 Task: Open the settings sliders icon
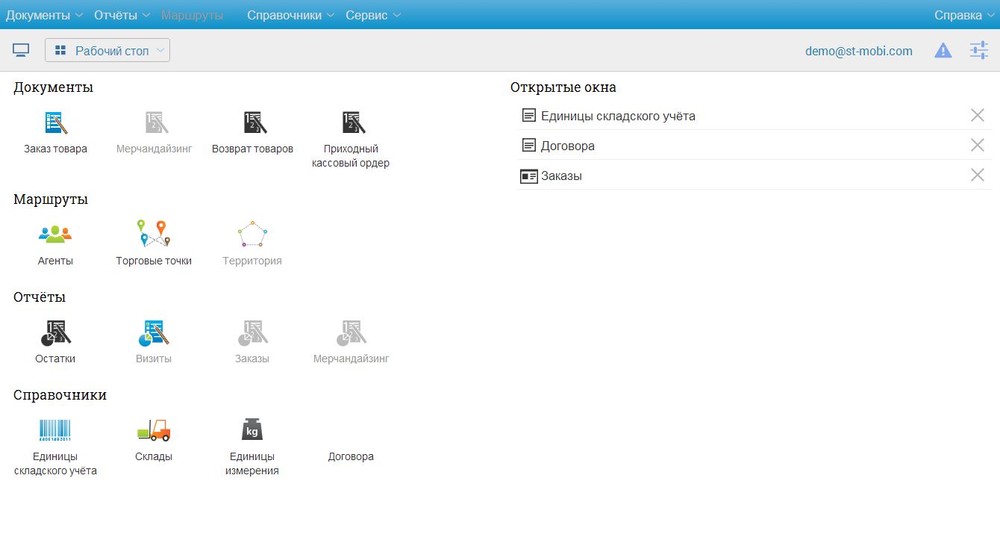[x=979, y=50]
